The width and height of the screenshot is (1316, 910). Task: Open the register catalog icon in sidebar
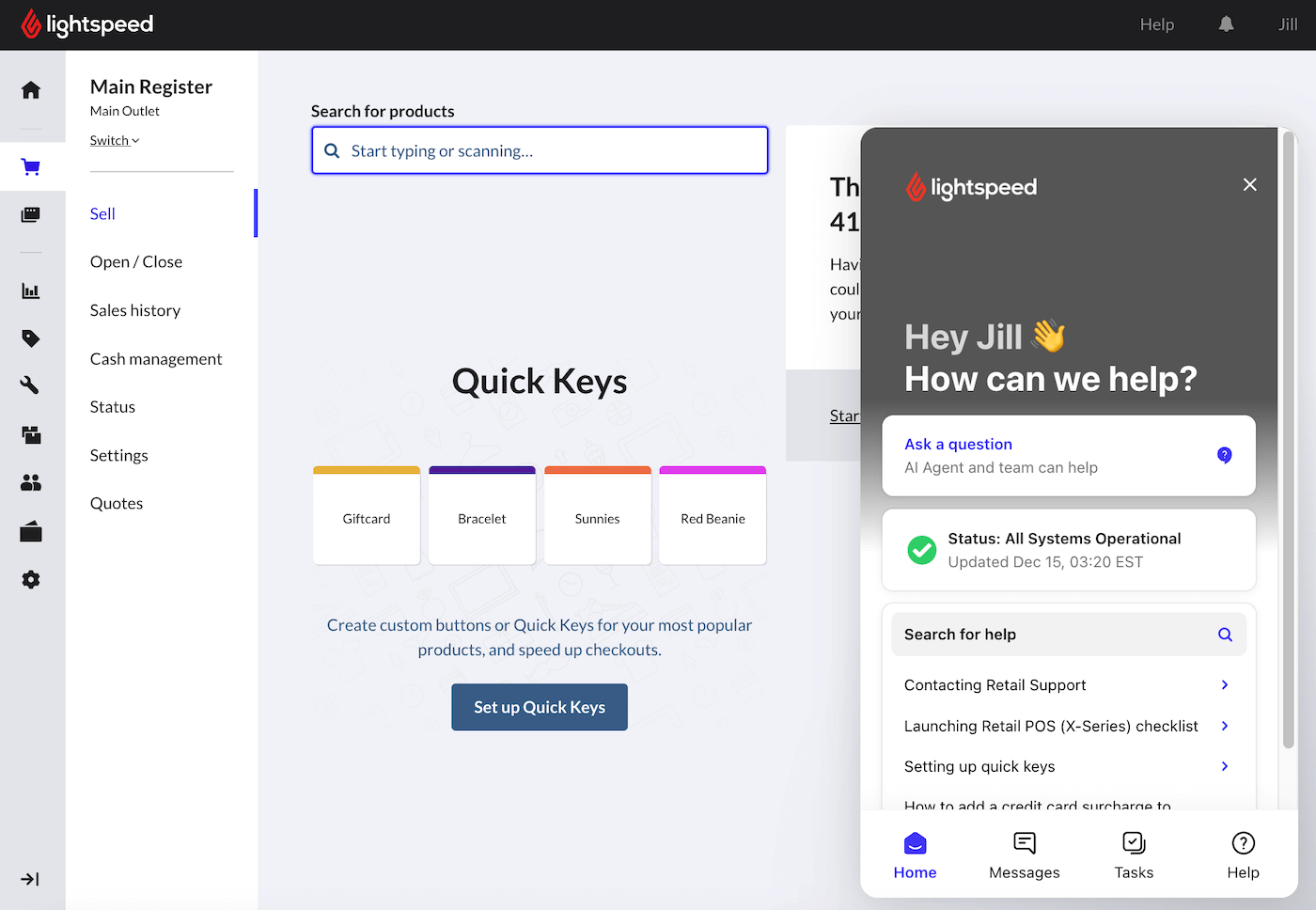pos(31,215)
